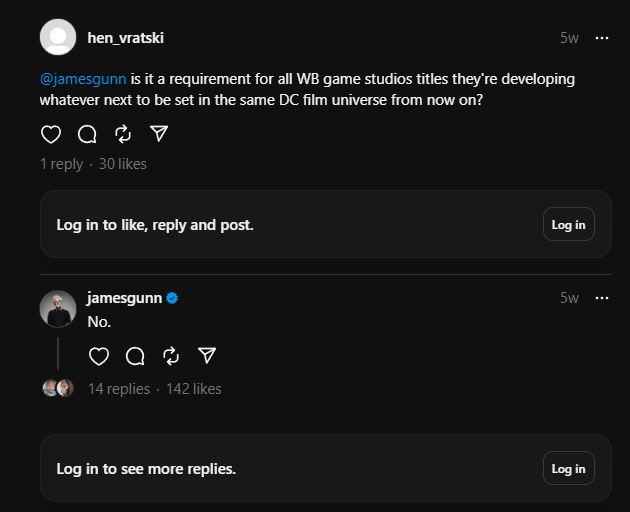Open hen_vratski username profile

(x=126, y=38)
